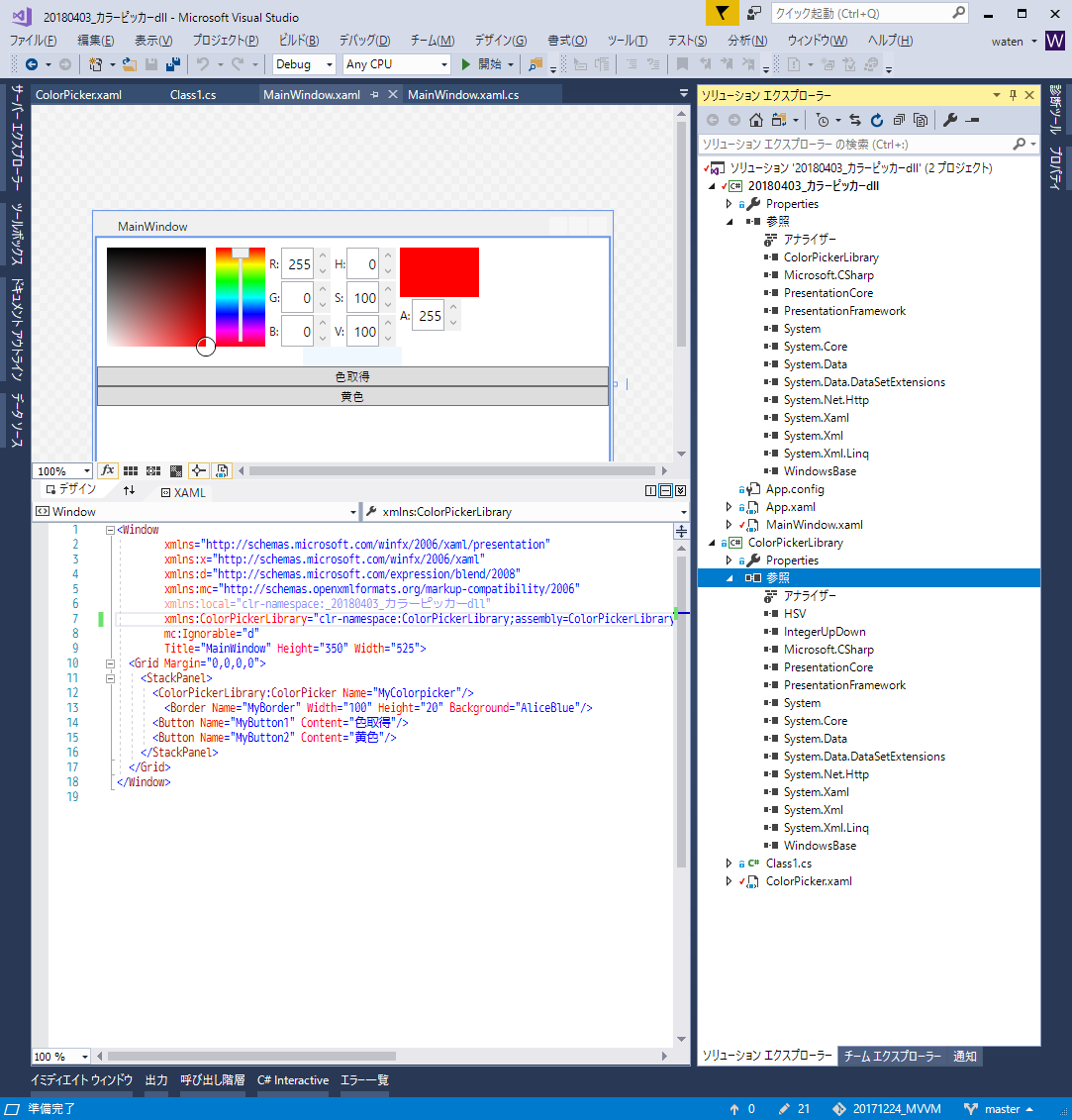The width and height of the screenshot is (1072, 1120).
Task: Switch to horizontal split layout
Action: pyautogui.click(x=665, y=491)
